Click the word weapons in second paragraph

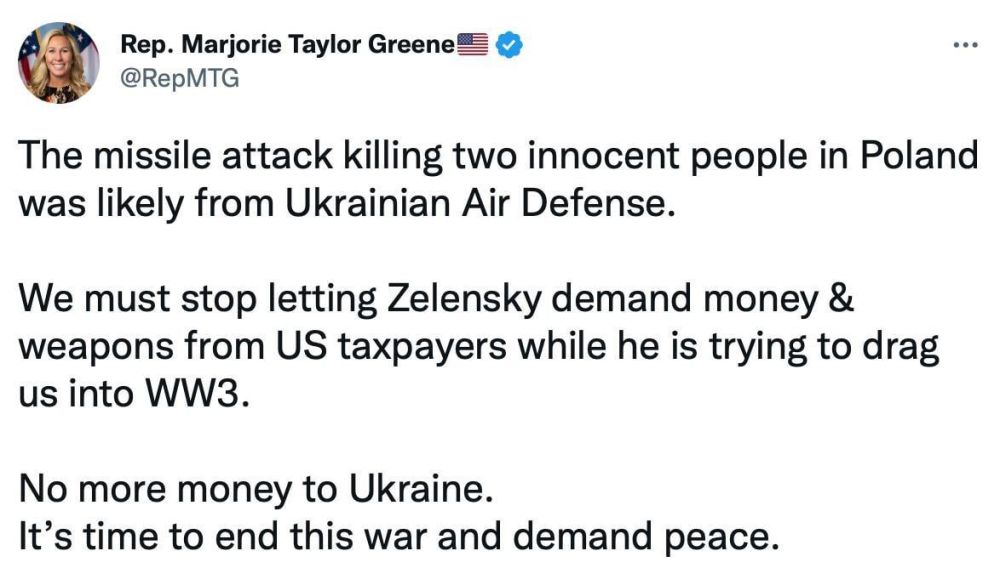tap(96, 347)
